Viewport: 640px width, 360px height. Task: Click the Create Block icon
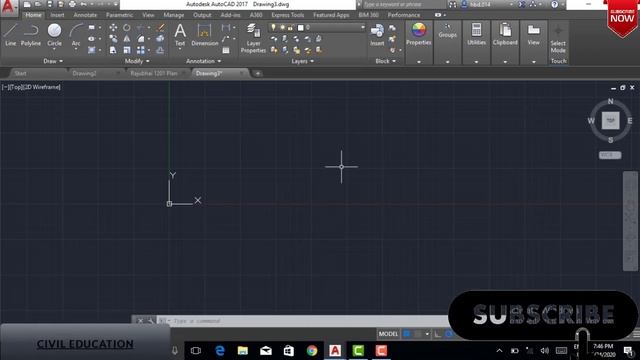pyautogui.click(x=392, y=28)
